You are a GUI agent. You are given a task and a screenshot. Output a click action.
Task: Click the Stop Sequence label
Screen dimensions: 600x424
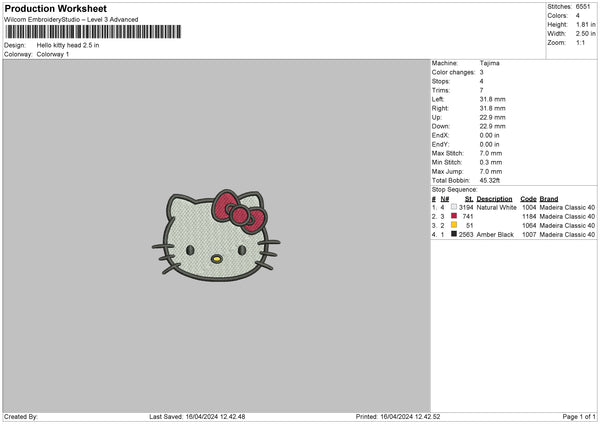[x=455, y=190]
